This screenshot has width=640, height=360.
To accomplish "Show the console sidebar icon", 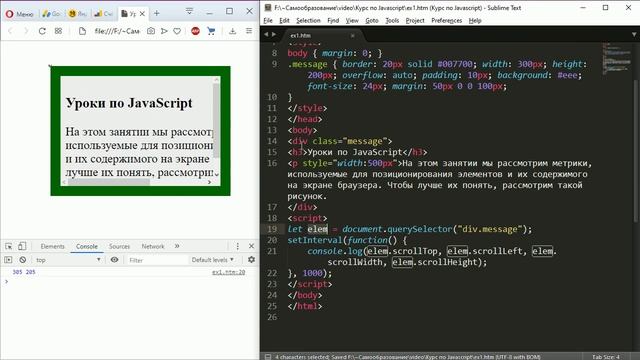I will tap(8, 260).
